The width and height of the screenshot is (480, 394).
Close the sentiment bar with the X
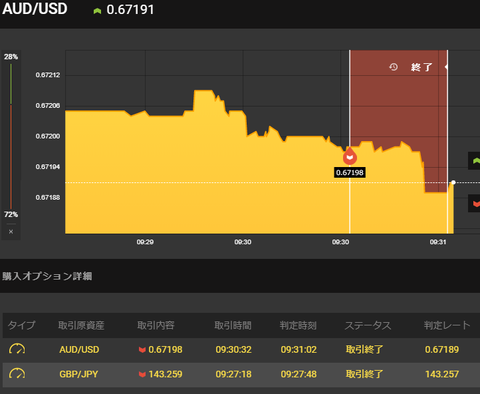[11, 232]
